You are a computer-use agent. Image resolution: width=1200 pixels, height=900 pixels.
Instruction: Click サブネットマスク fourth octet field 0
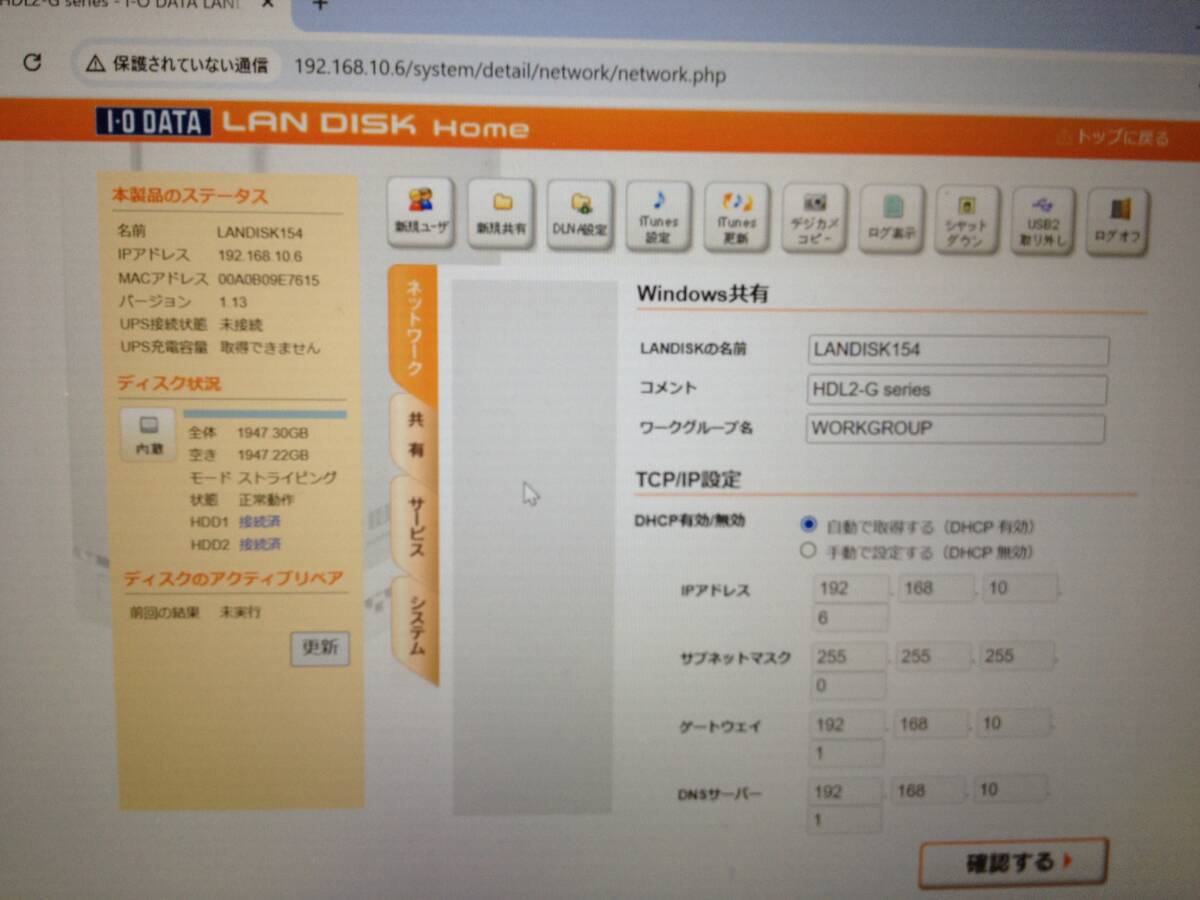click(849, 686)
